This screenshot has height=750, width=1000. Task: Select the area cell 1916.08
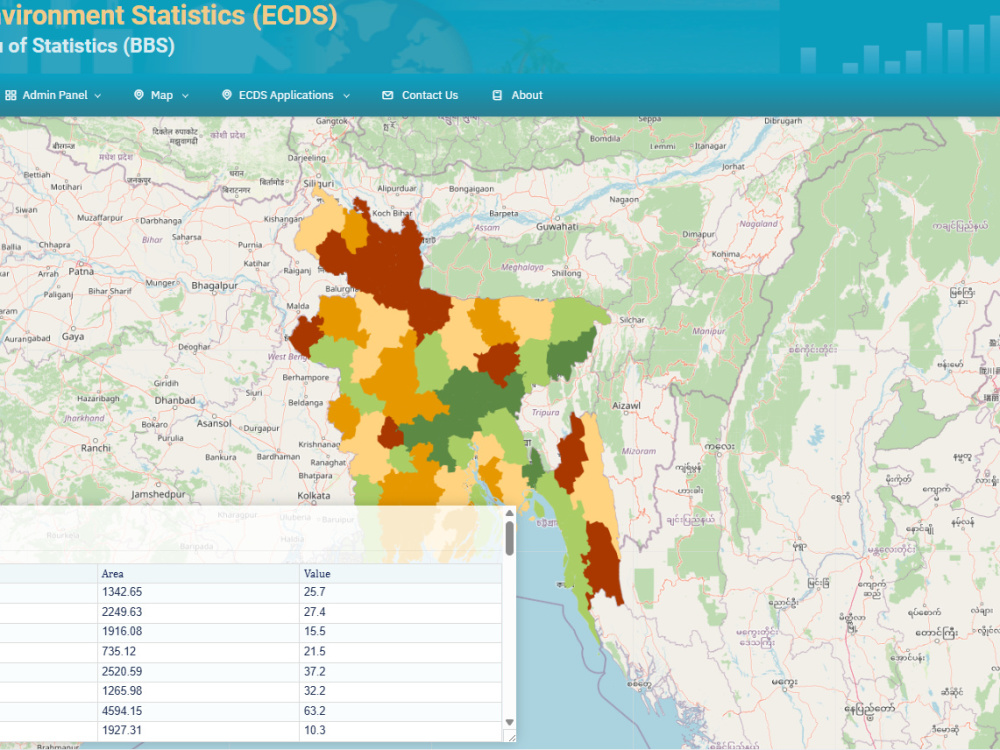(198, 631)
